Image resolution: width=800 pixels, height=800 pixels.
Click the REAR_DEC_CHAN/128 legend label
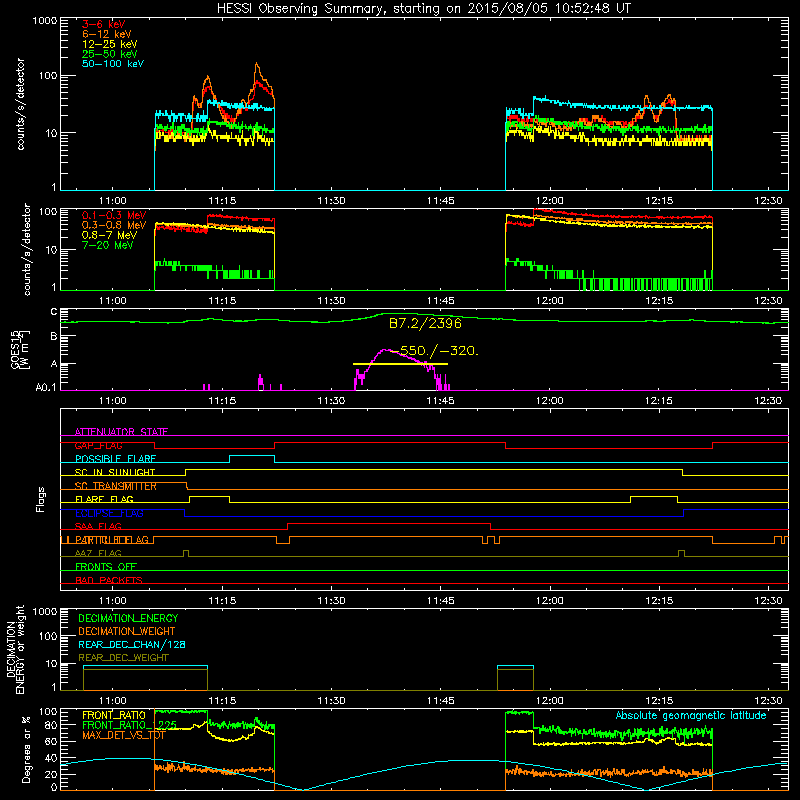[132, 644]
